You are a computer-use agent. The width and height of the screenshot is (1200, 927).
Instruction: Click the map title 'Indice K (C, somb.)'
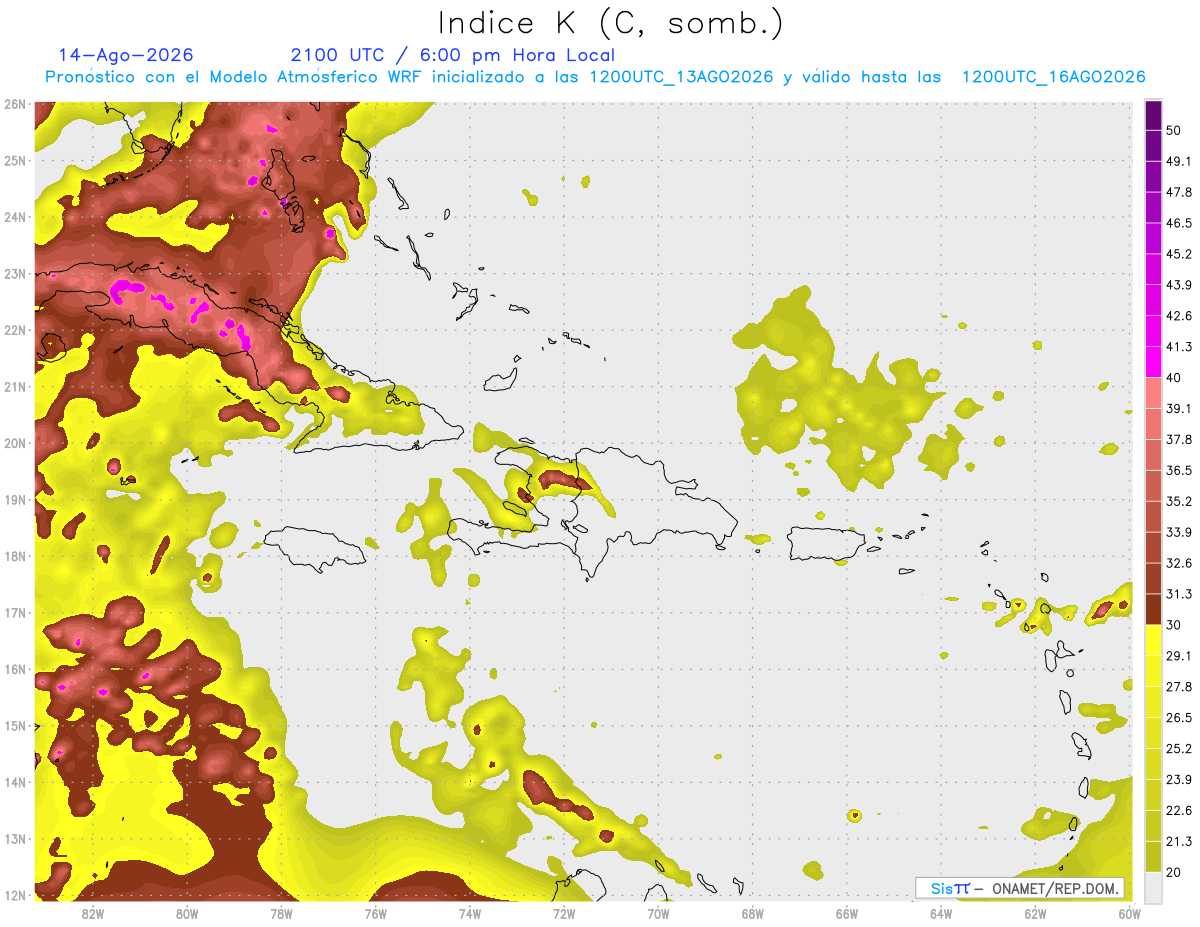(x=610, y=23)
